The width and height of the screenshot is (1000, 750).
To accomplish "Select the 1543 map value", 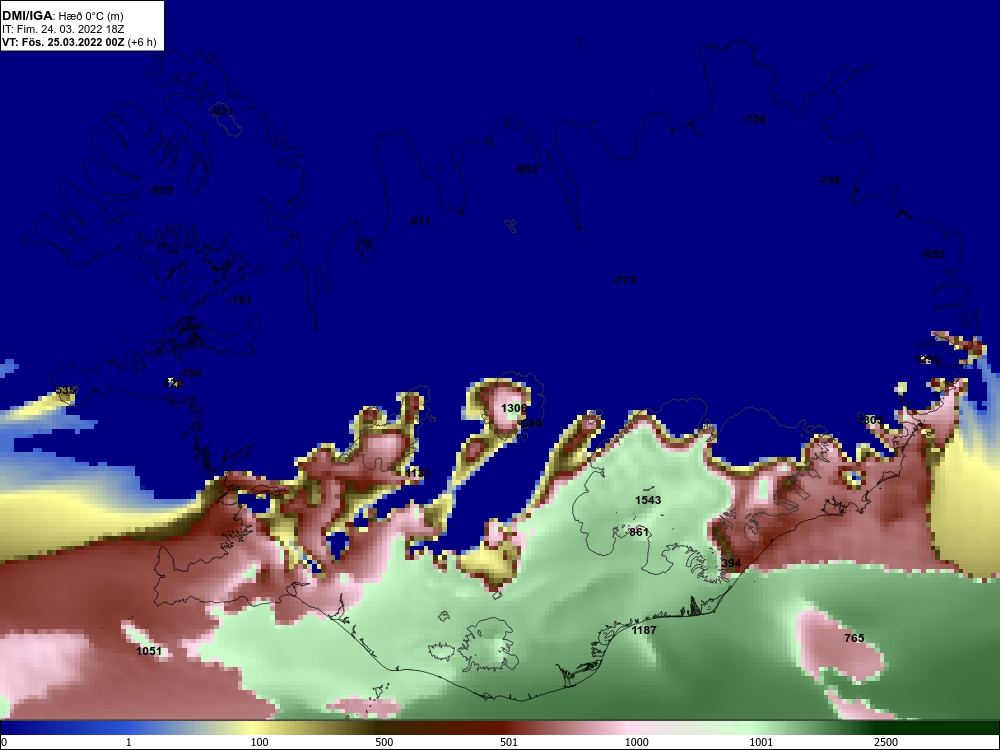I will [x=648, y=500].
